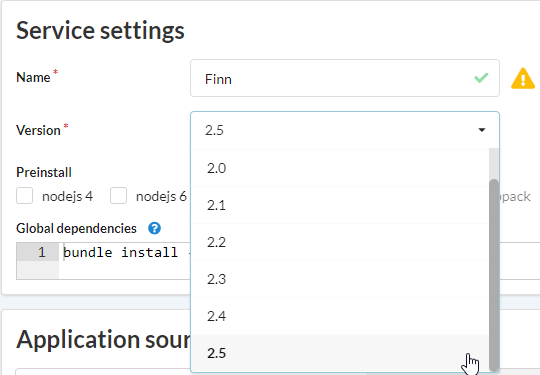Click the yellow warning triangle icon
This screenshot has width=540, height=375.
click(523, 79)
